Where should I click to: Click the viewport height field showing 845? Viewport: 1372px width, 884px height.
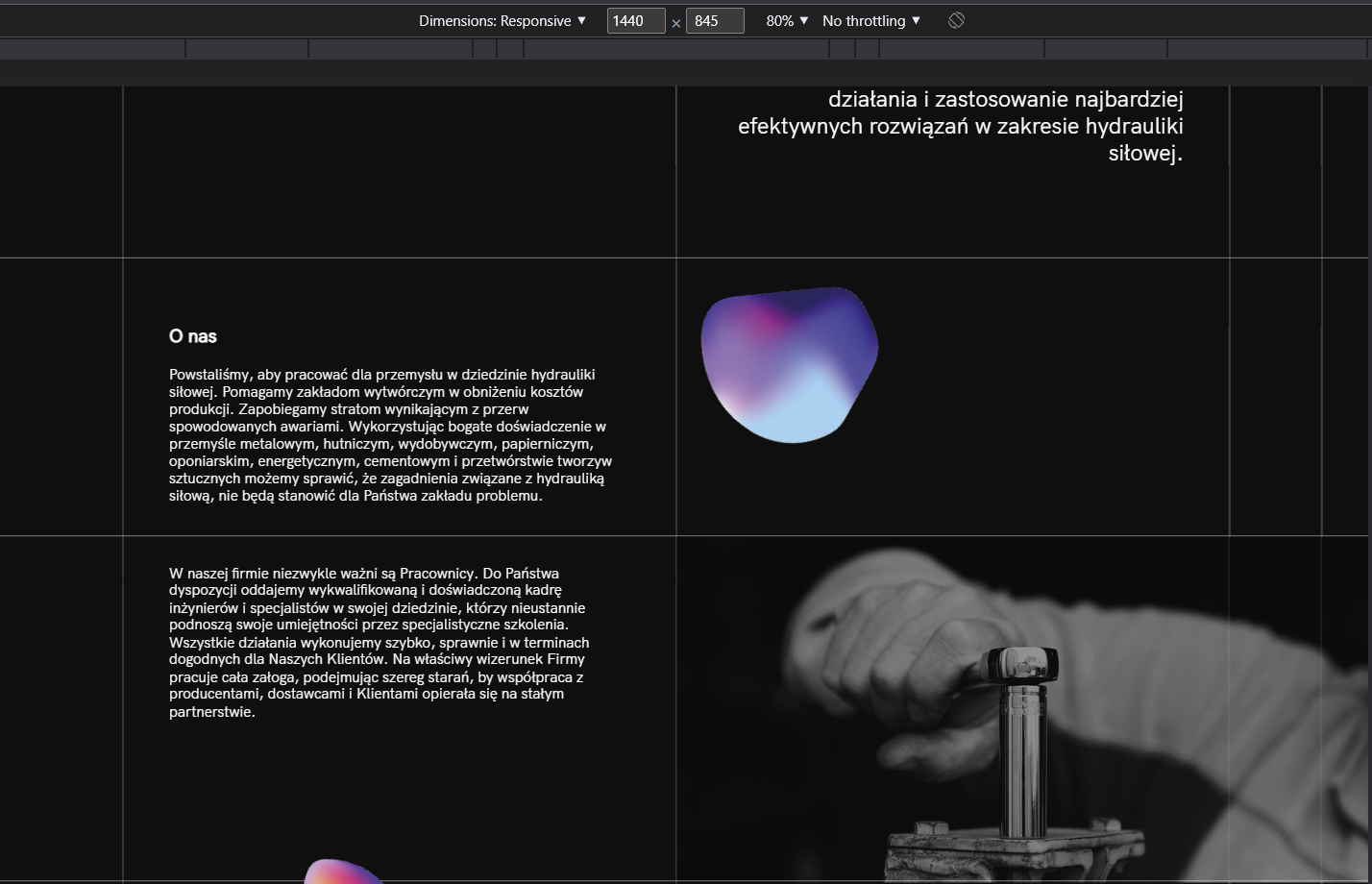pyautogui.click(x=714, y=20)
